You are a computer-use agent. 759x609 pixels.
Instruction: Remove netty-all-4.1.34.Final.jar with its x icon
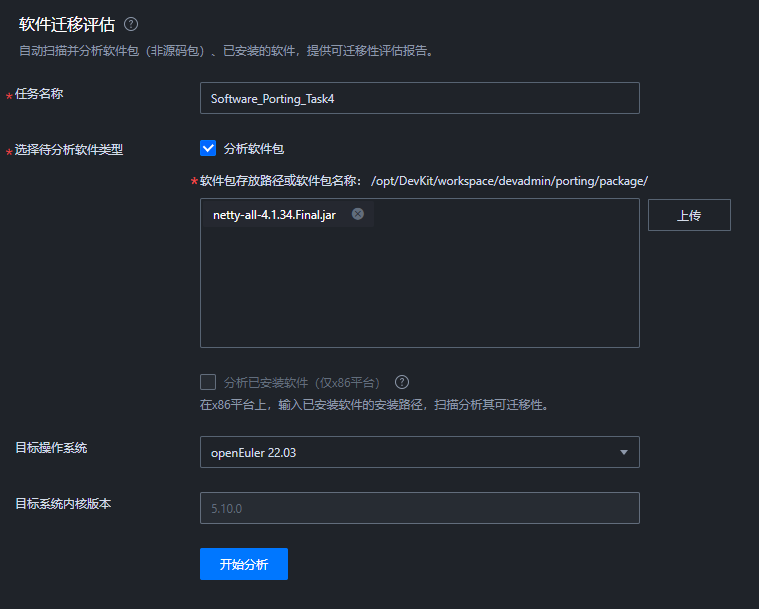[358, 214]
